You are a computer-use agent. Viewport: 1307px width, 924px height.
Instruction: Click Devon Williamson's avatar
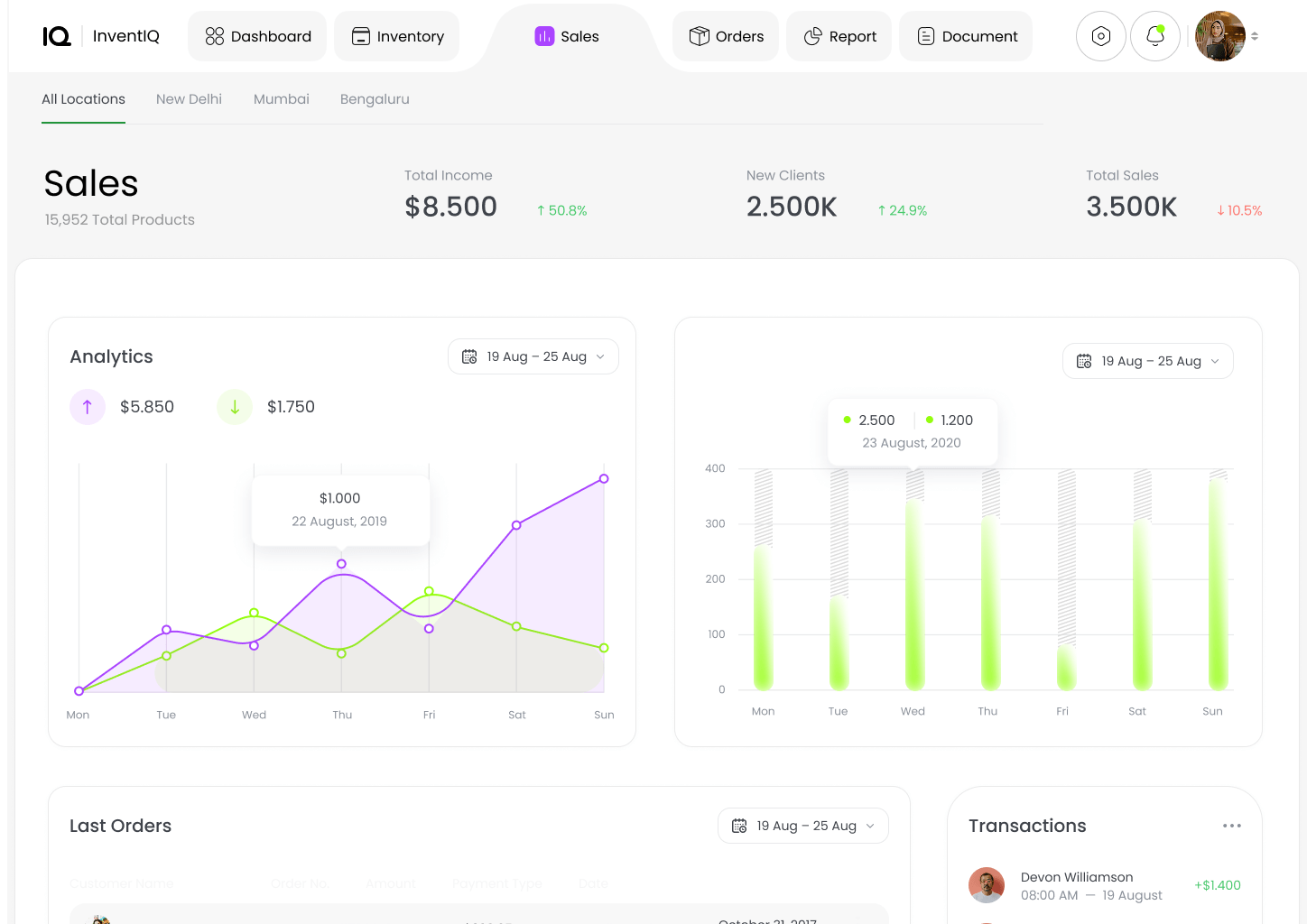[987, 885]
